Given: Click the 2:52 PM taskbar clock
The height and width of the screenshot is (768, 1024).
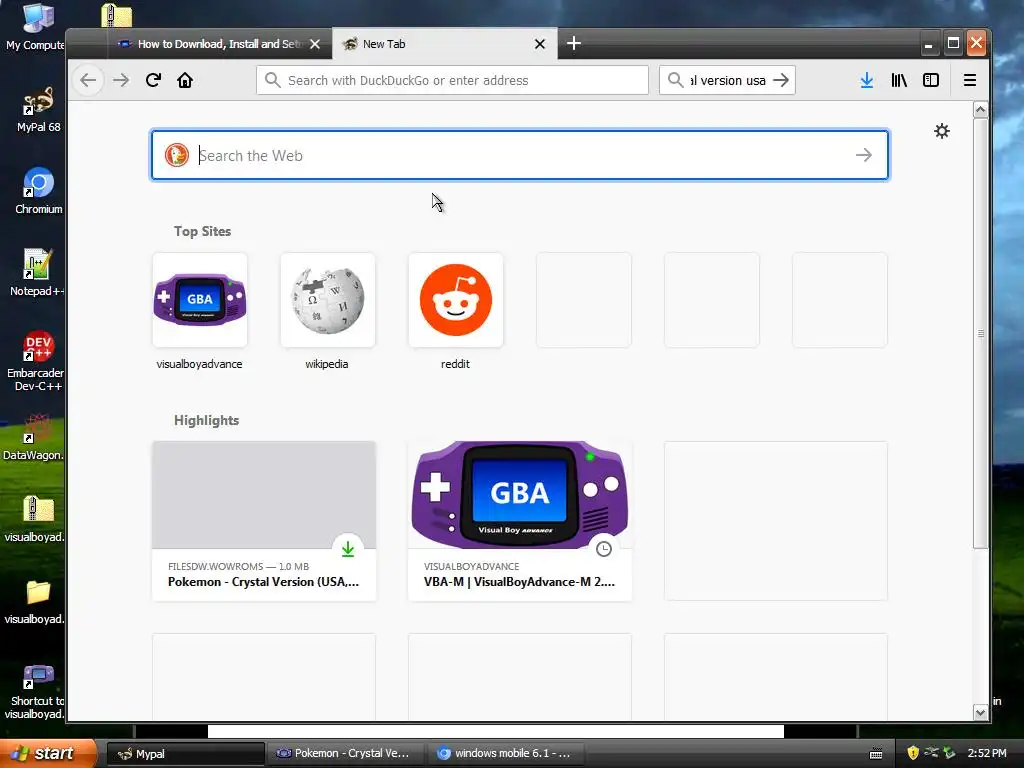Looking at the screenshot, I should [x=987, y=753].
